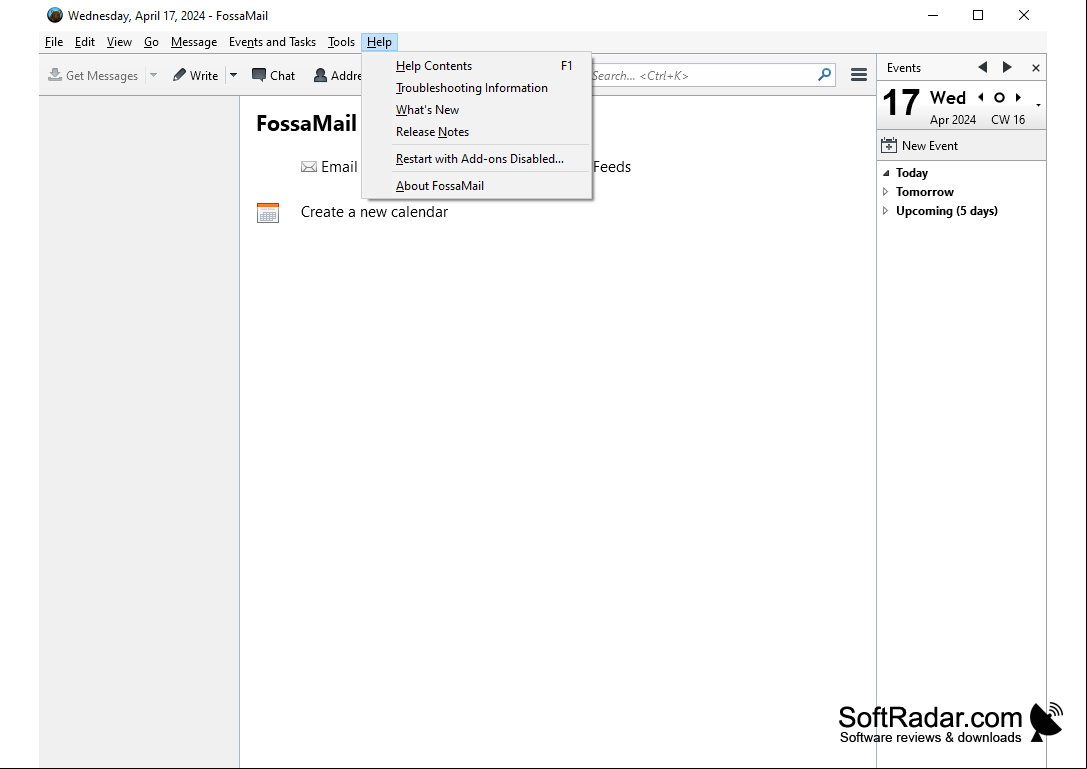This screenshot has height=769, width=1087.
Task: Show previous Events pane view arrow
Action: [x=982, y=67]
